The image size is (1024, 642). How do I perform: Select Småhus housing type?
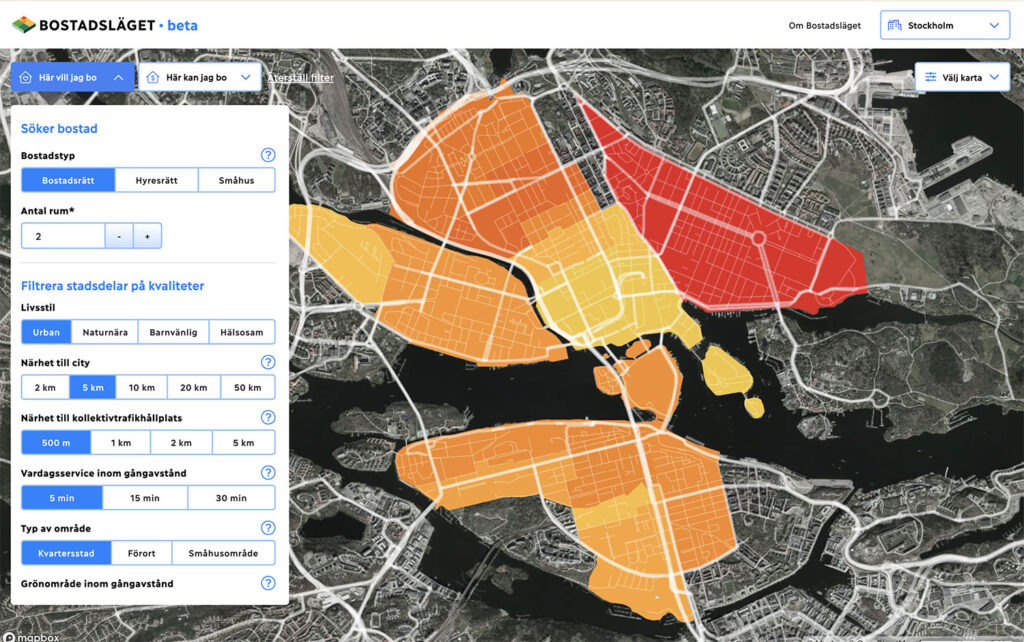[x=236, y=180]
